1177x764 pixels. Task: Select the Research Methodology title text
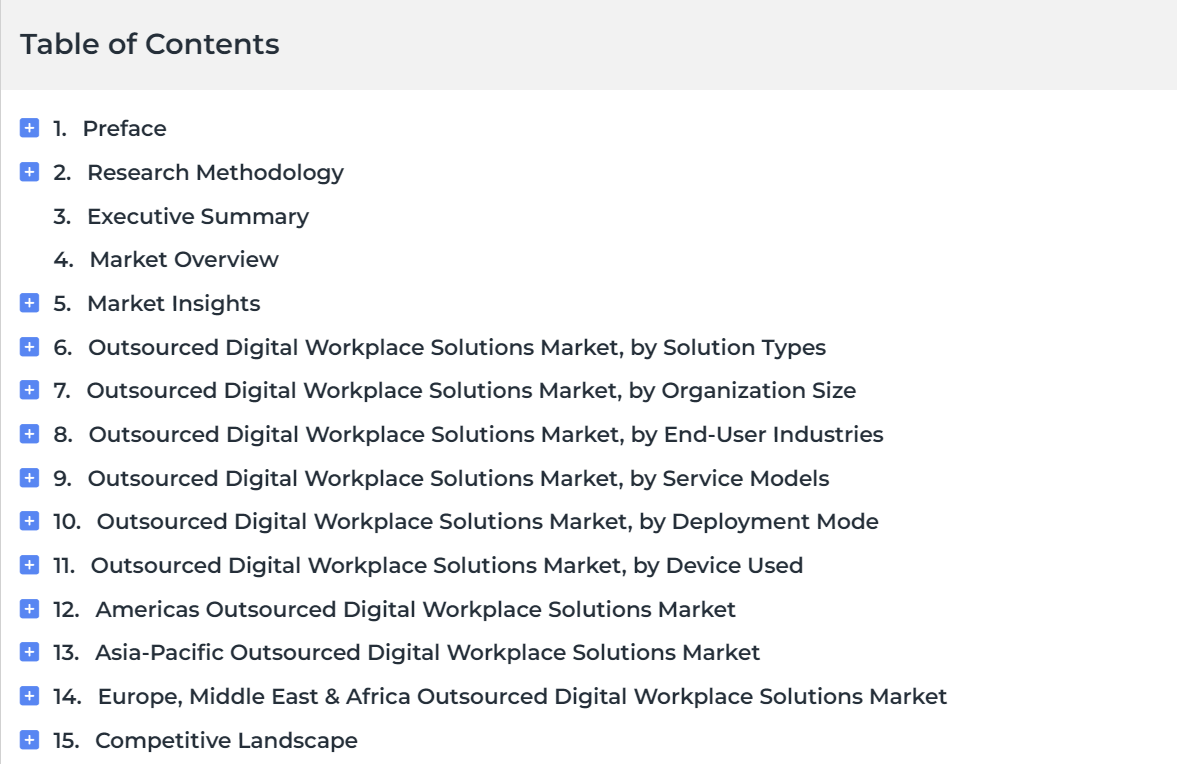[x=215, y=173]
